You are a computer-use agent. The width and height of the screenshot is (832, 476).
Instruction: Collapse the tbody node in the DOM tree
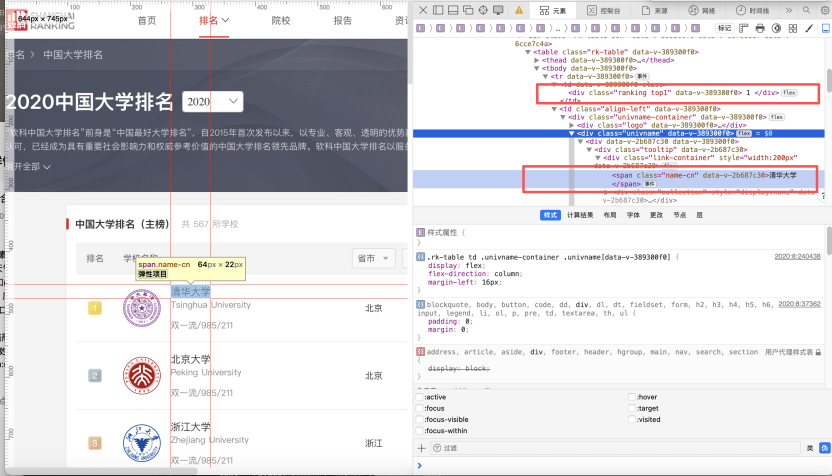pos(536,68)
